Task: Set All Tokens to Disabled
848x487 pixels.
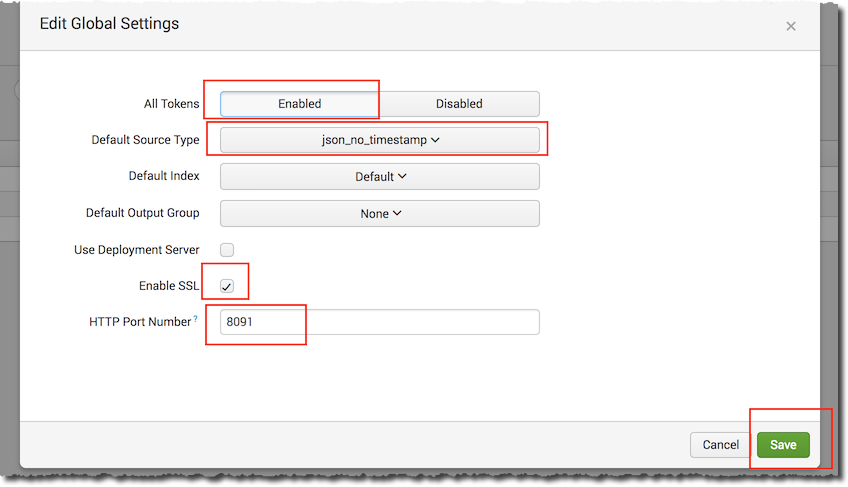Action: pos(459,104)
